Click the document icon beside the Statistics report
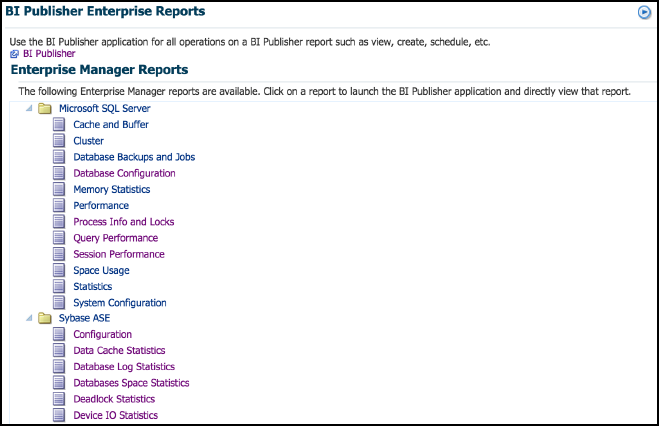 coord(59,286)
